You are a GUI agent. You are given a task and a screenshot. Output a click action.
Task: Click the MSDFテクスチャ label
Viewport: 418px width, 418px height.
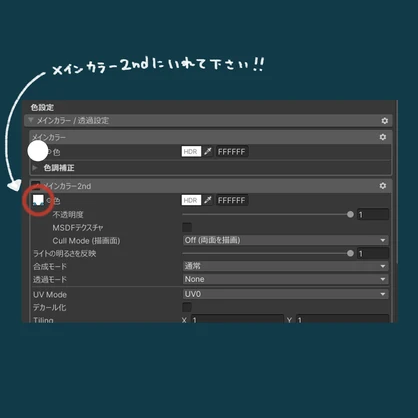pyautogui.click(x=78, y=228)
